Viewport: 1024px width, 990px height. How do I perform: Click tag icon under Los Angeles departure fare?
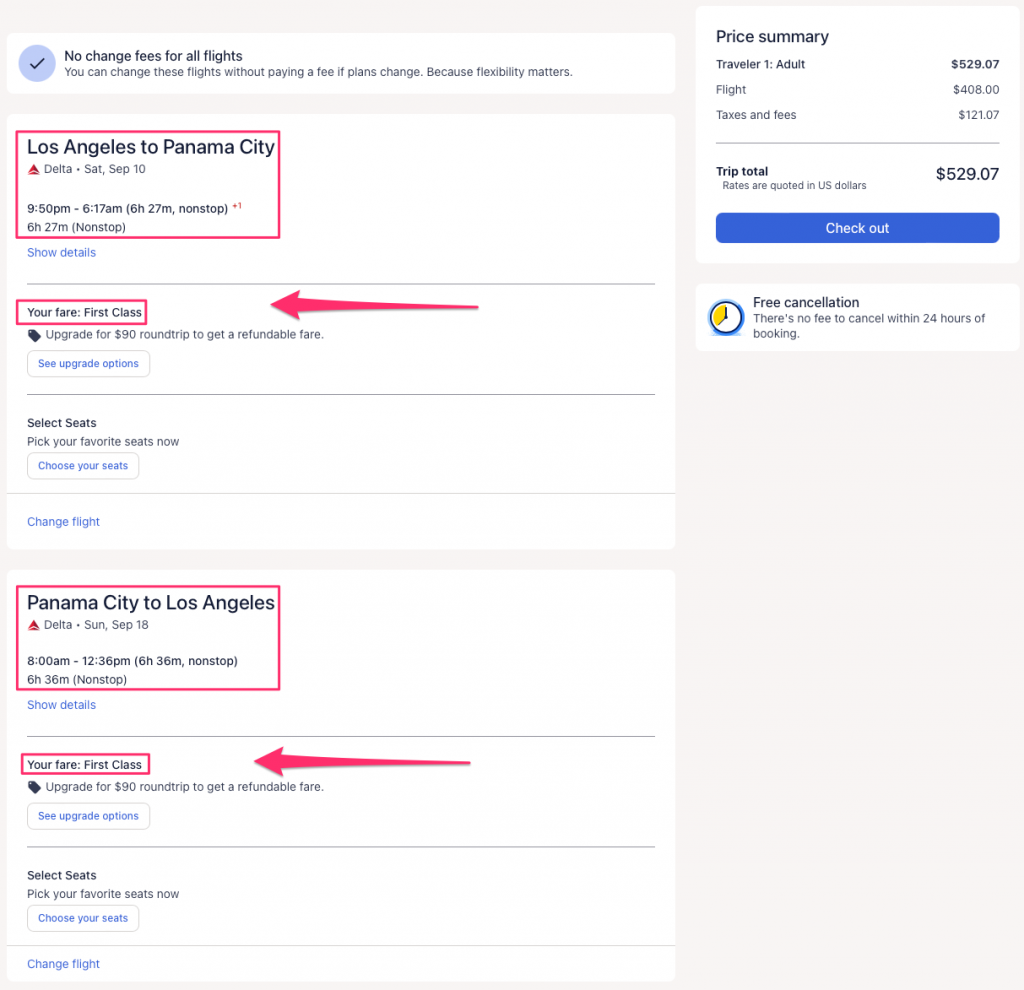coord(35,335)
